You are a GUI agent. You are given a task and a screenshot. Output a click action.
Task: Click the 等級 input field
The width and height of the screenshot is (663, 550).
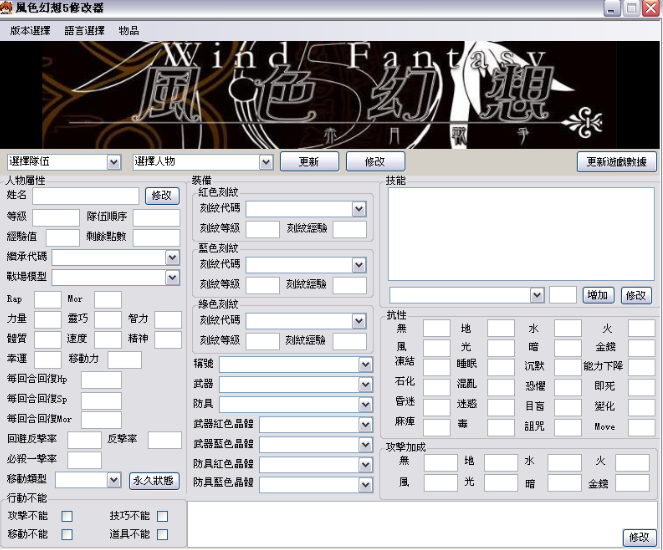(x=55, y=217)
